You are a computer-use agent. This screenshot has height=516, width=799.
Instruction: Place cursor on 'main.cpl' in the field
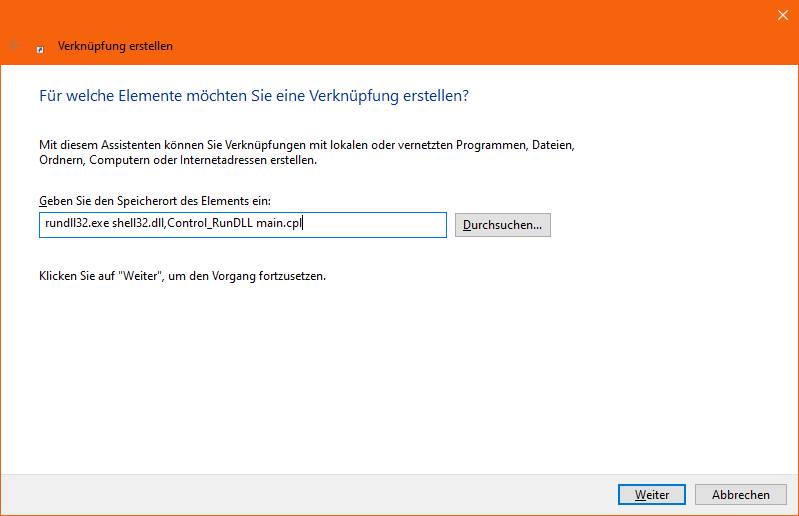click(x=278, y=224)
